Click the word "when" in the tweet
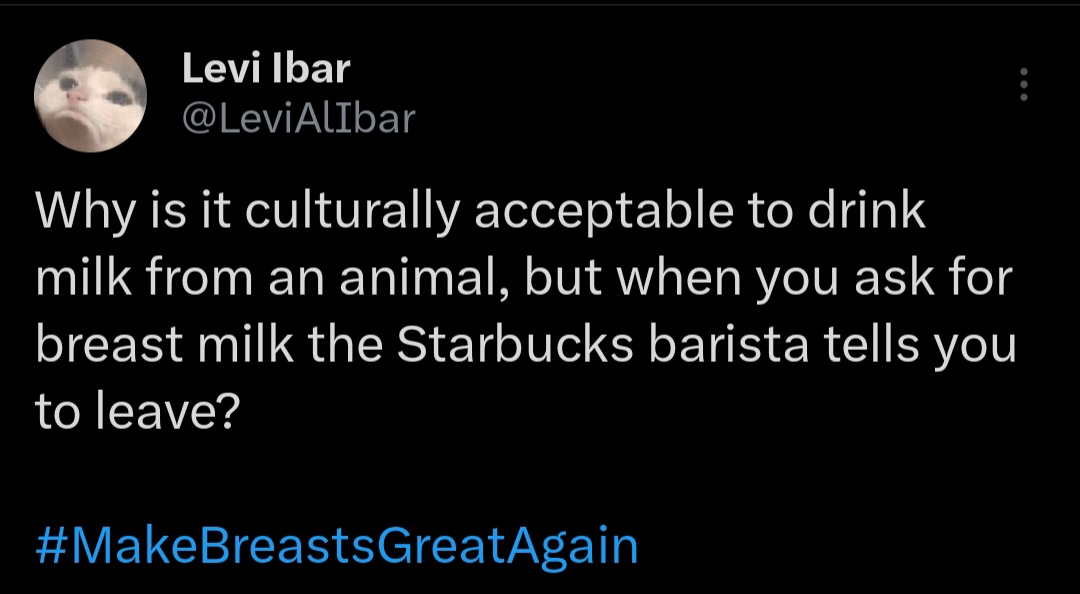The height and width of the screenshot is (594, 1080). (x=682, y=279)
